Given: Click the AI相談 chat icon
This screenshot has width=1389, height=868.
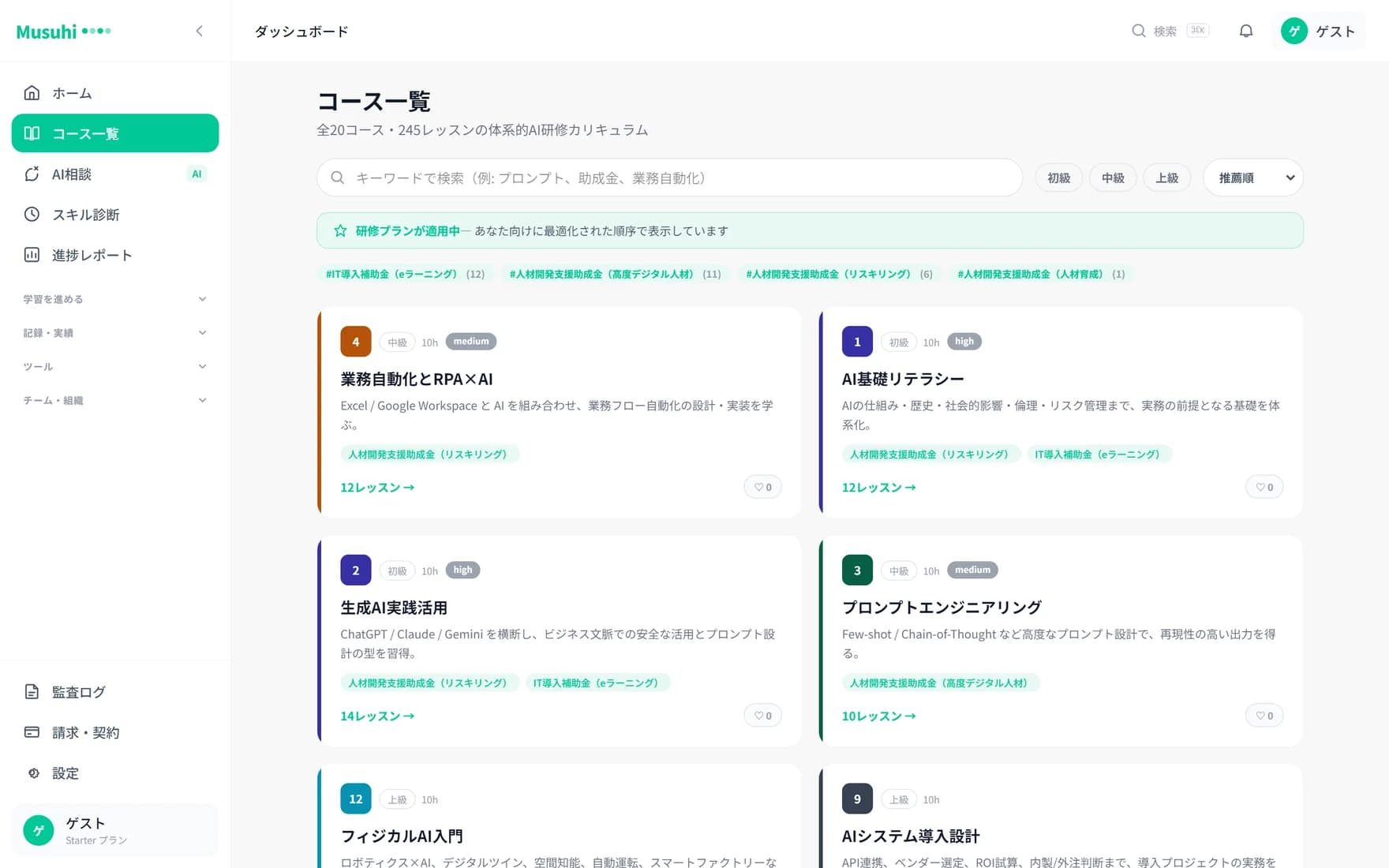Looking at the screenshot, I should click(x=32, y=174).
